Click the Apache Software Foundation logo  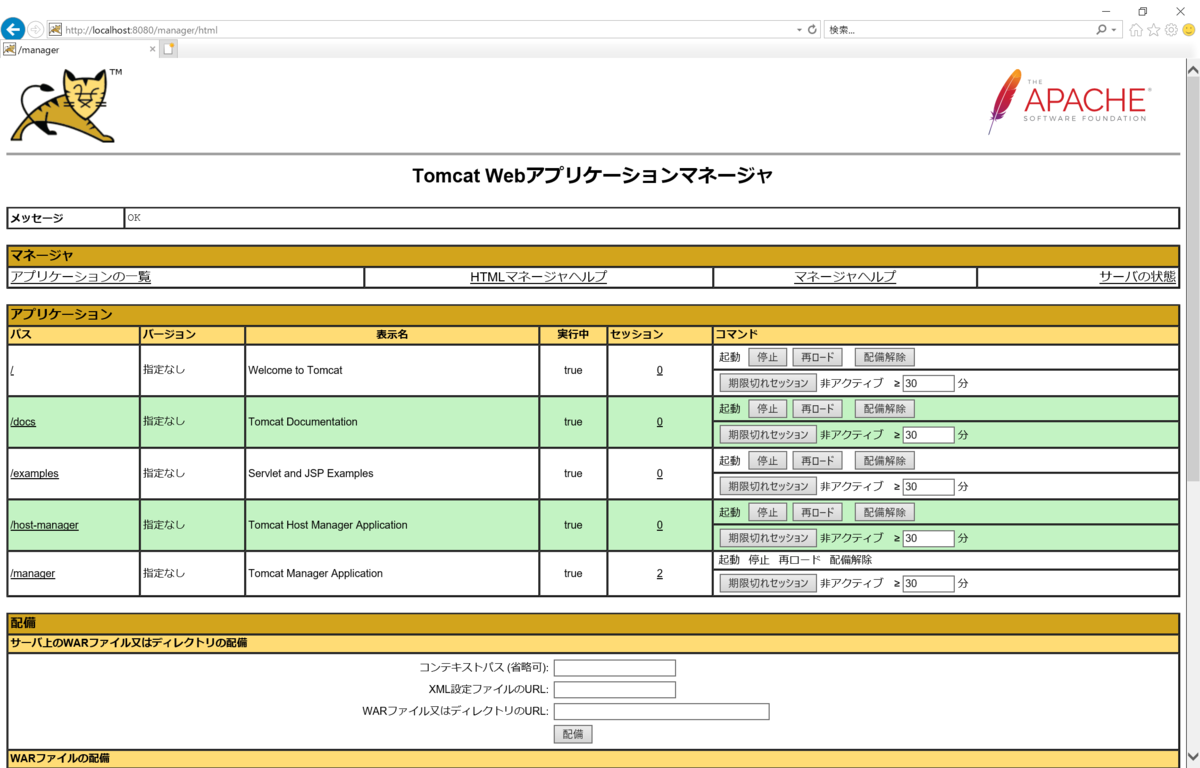click(1068, 102)
